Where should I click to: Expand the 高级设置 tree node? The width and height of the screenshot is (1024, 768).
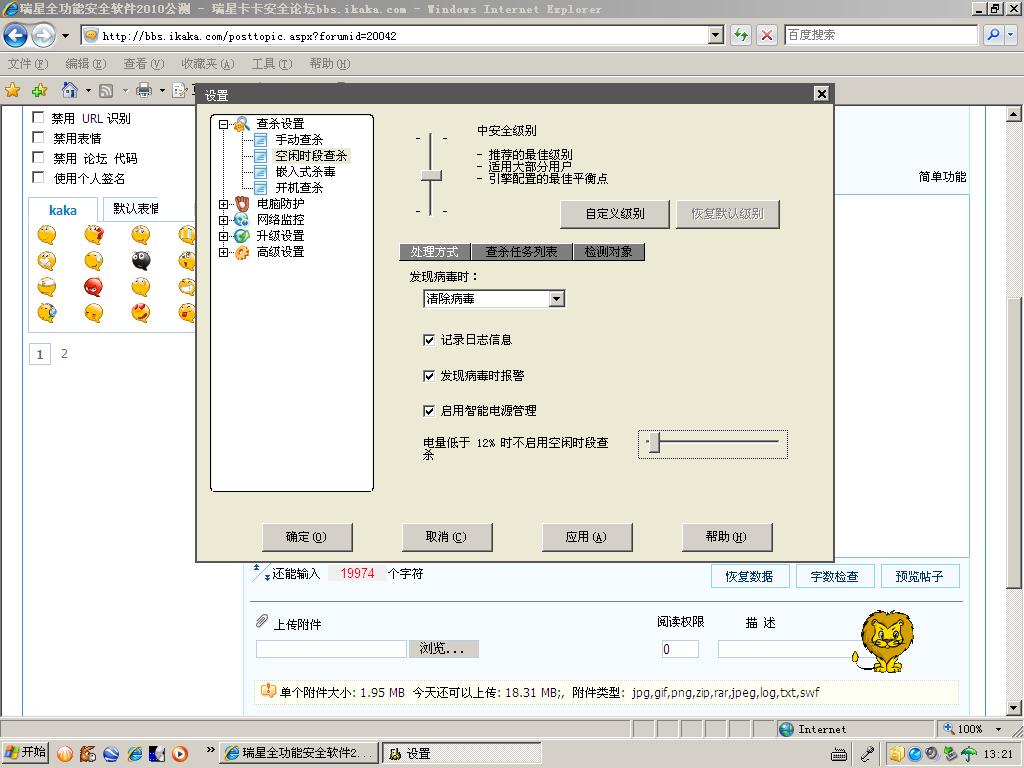point(223,252)
